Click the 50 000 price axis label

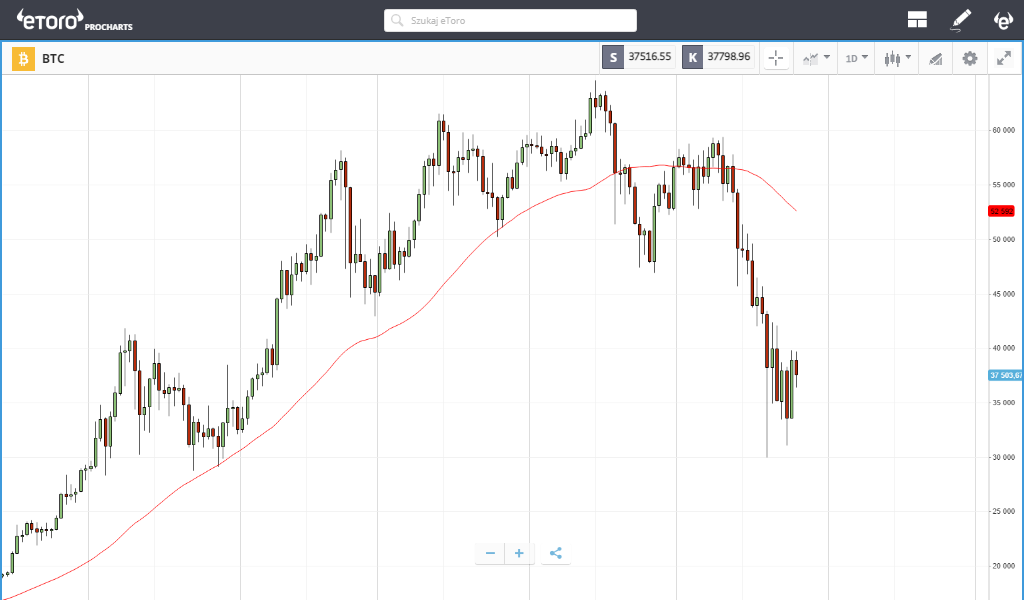point(1004,239)
